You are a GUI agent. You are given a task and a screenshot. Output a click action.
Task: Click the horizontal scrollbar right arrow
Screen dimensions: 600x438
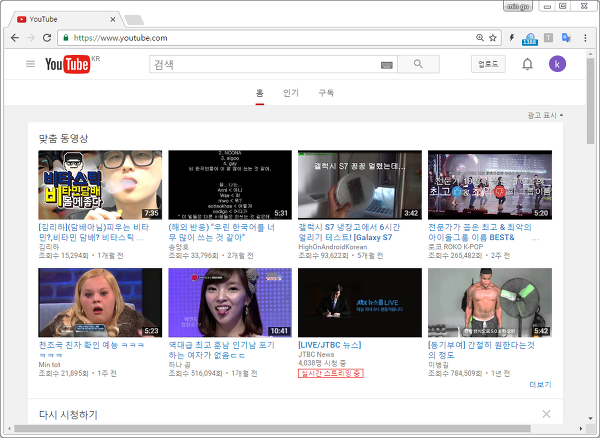point(581,428)
